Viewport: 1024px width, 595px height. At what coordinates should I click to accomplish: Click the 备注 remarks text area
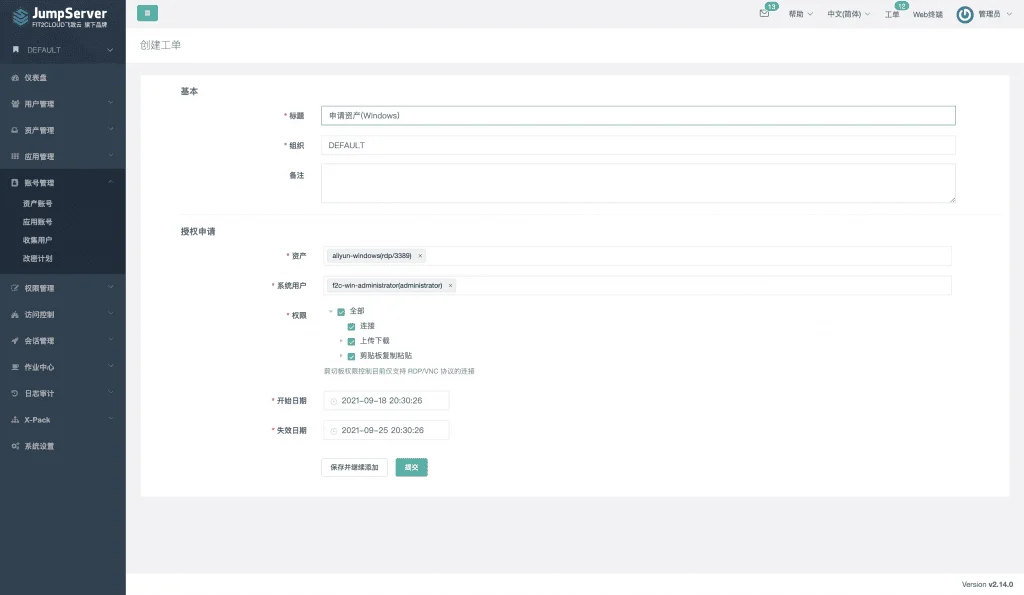tap(638, 183)
